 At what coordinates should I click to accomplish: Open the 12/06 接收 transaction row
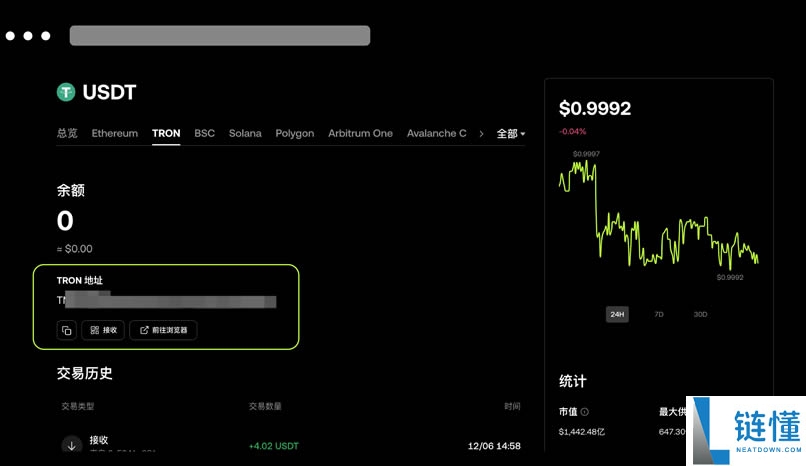coord(290,445)
